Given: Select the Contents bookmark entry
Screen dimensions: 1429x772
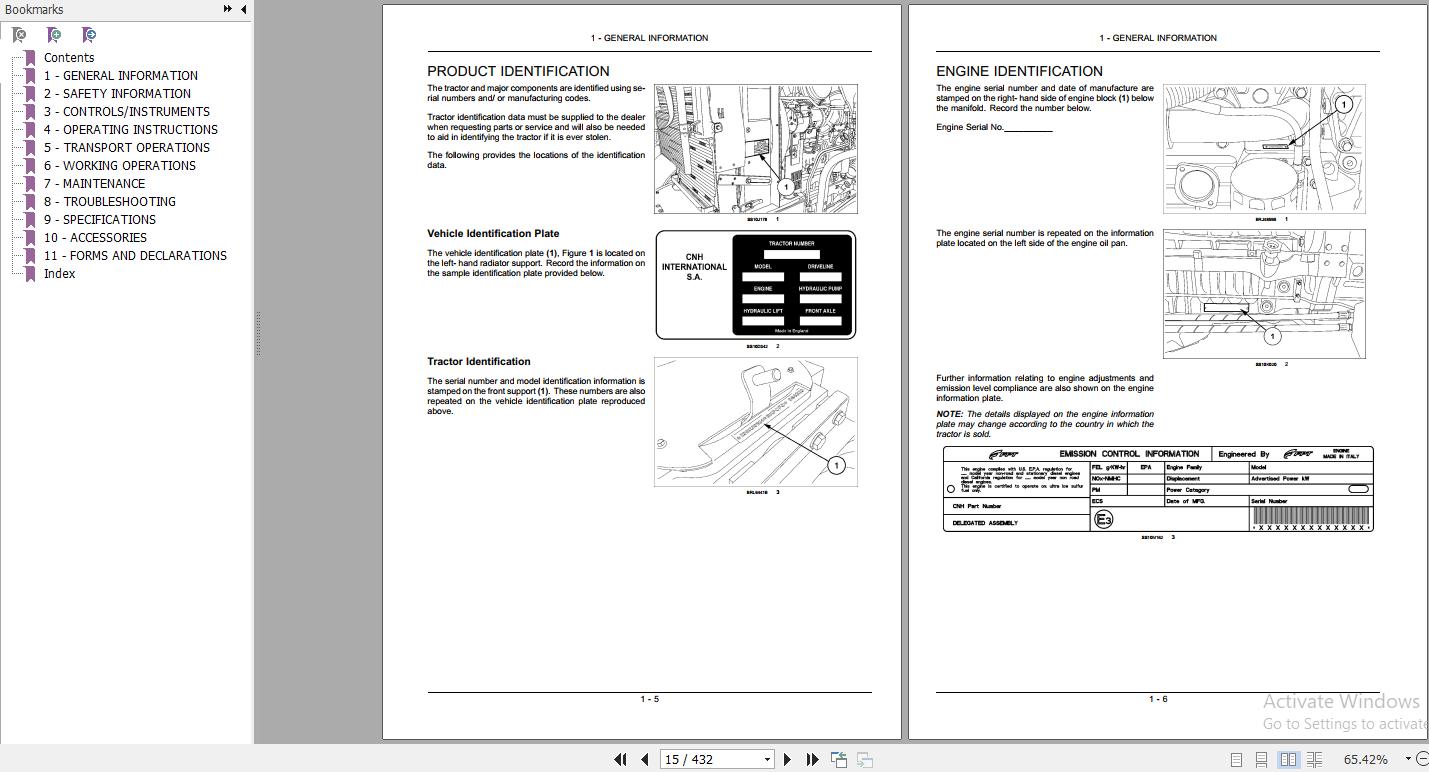Looking at the screenshot, I should (69, 57).
